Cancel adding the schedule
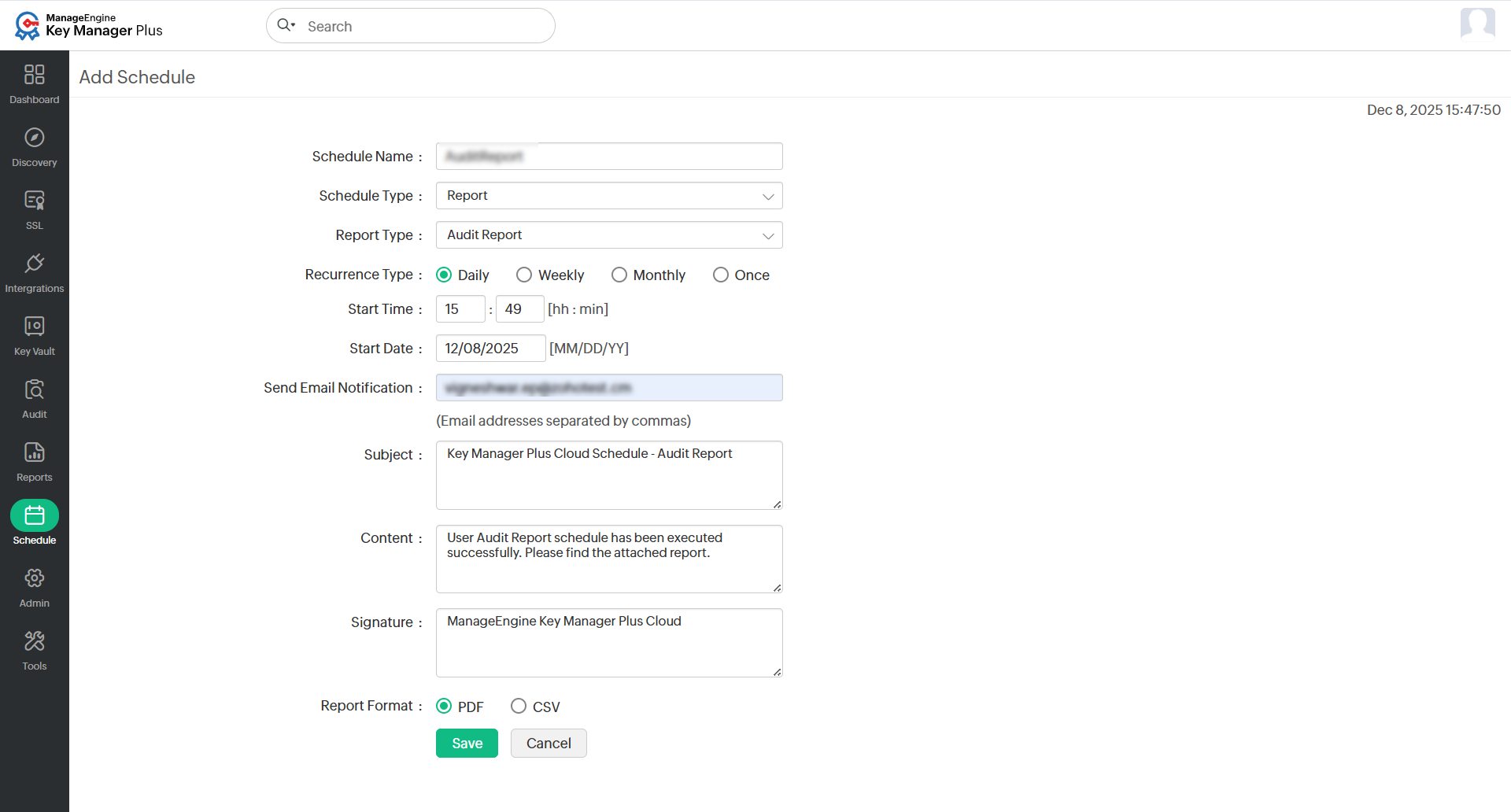Screen dimensions: 1511x812 pos(549,744)
